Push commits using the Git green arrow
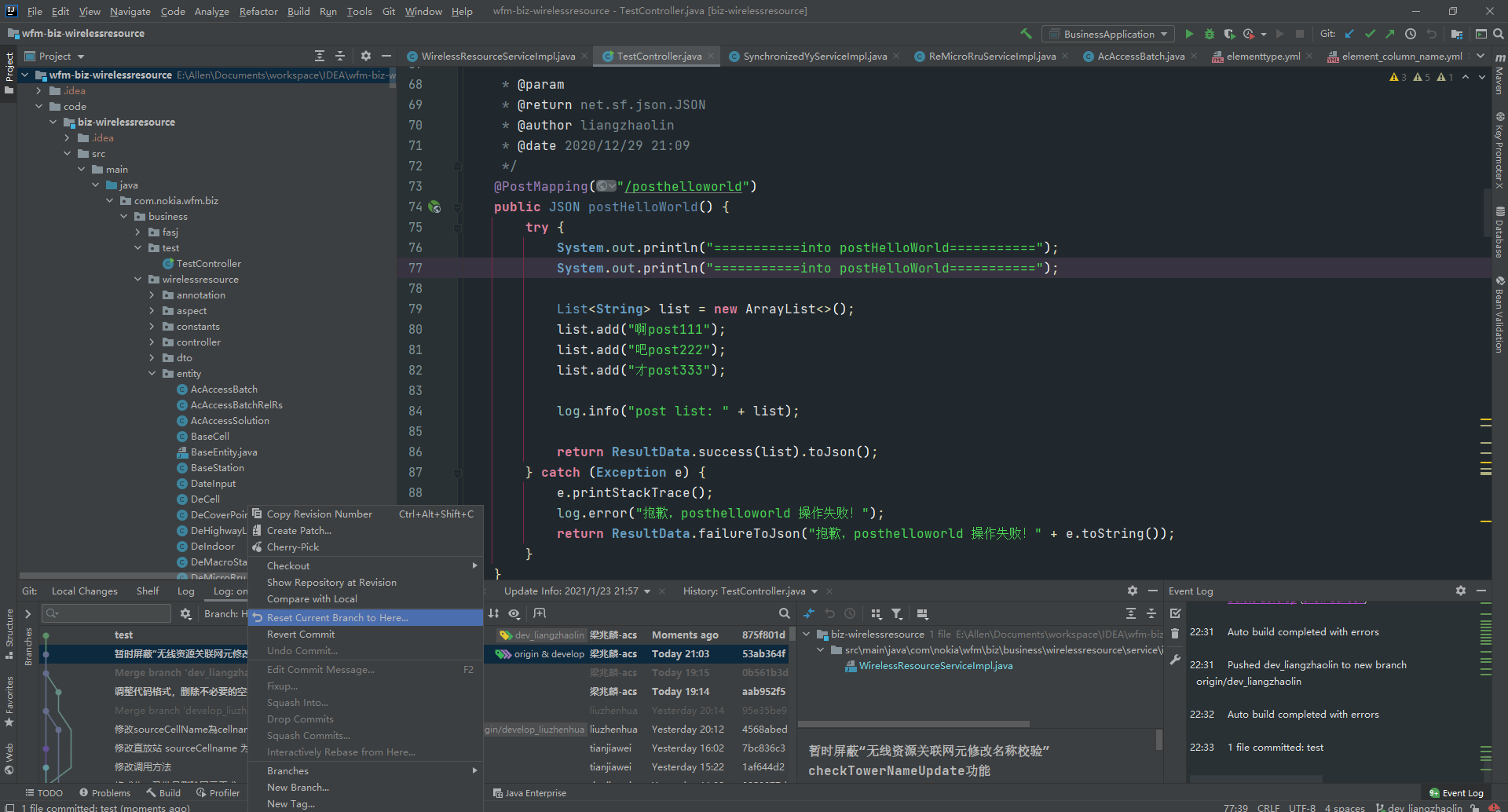The image size is (1508, 812). tap(1390, 34)
